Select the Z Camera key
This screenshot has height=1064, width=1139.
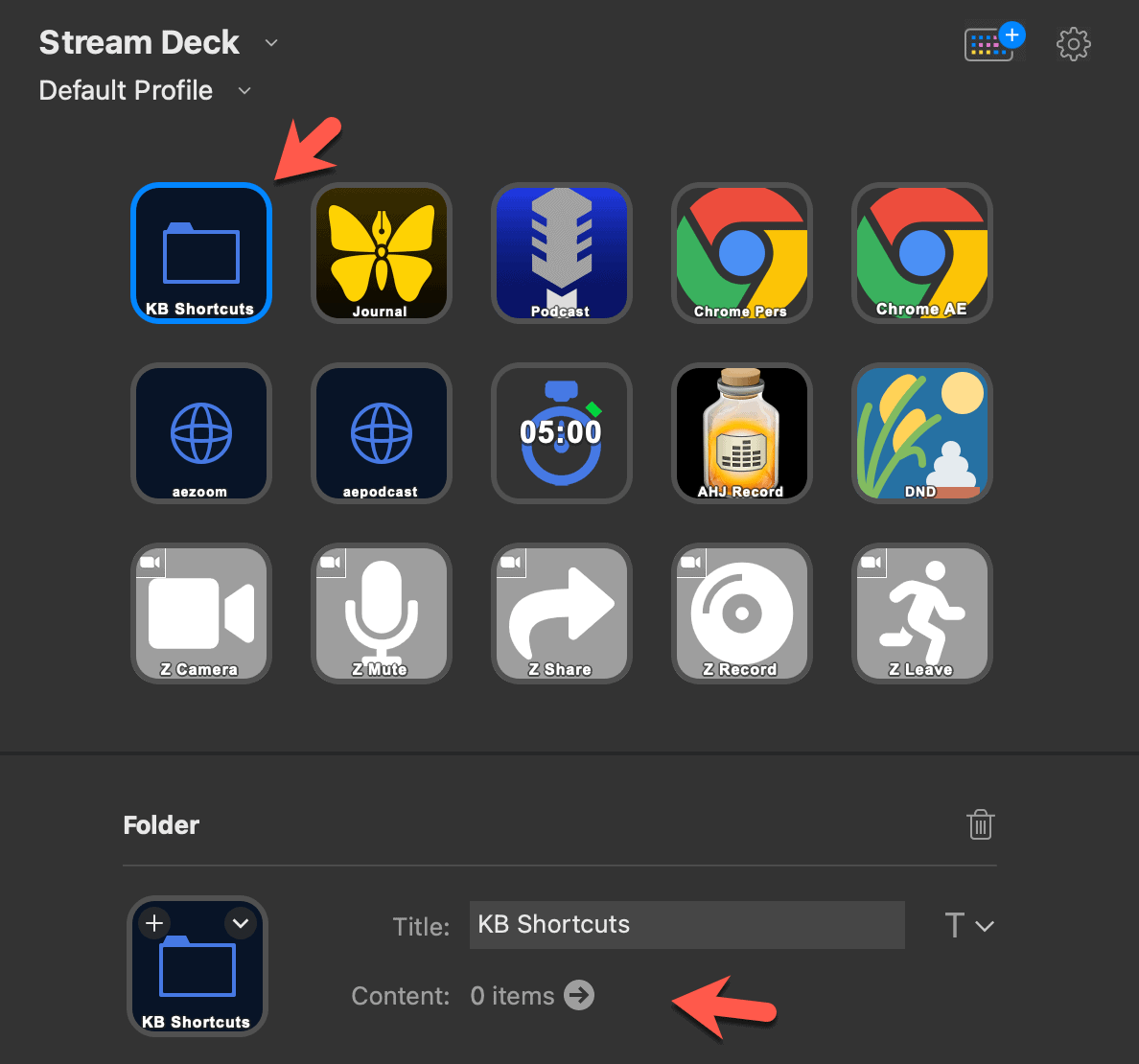(201, 613)
